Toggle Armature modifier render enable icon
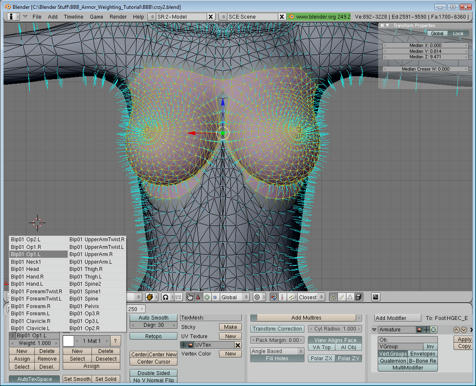 coord(419,330)
